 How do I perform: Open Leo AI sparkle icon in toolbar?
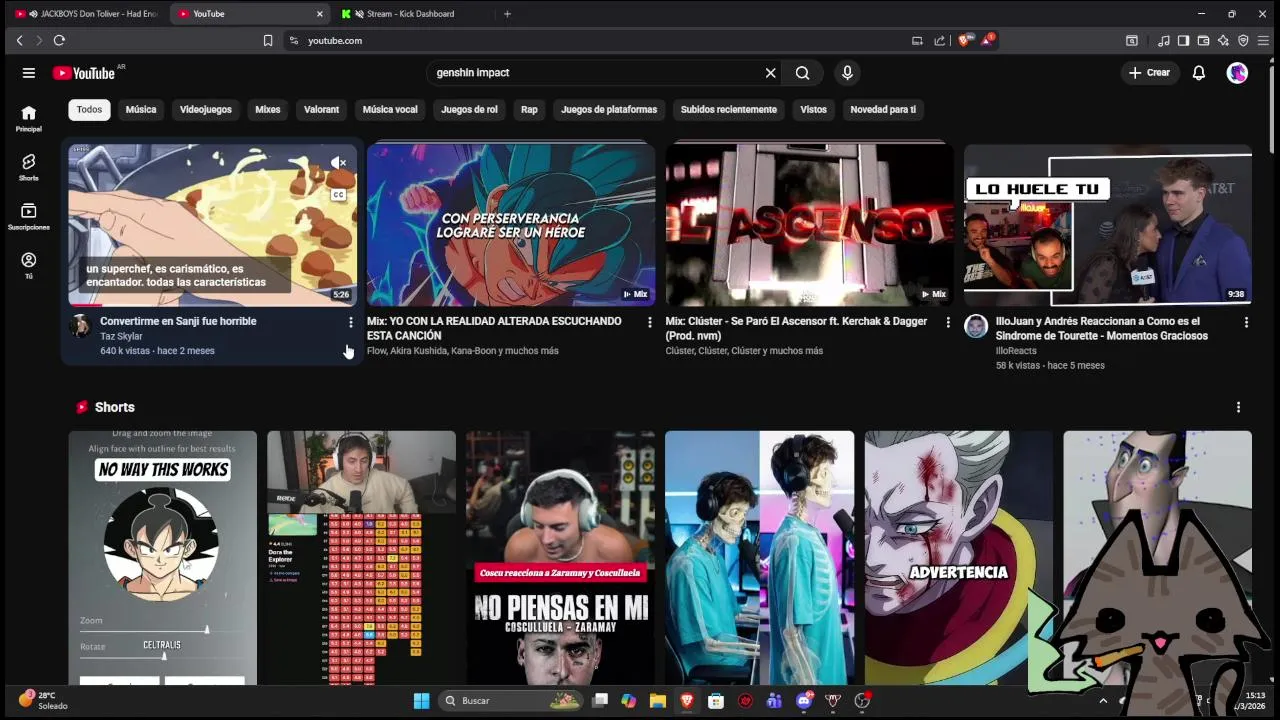[1223, 40]
